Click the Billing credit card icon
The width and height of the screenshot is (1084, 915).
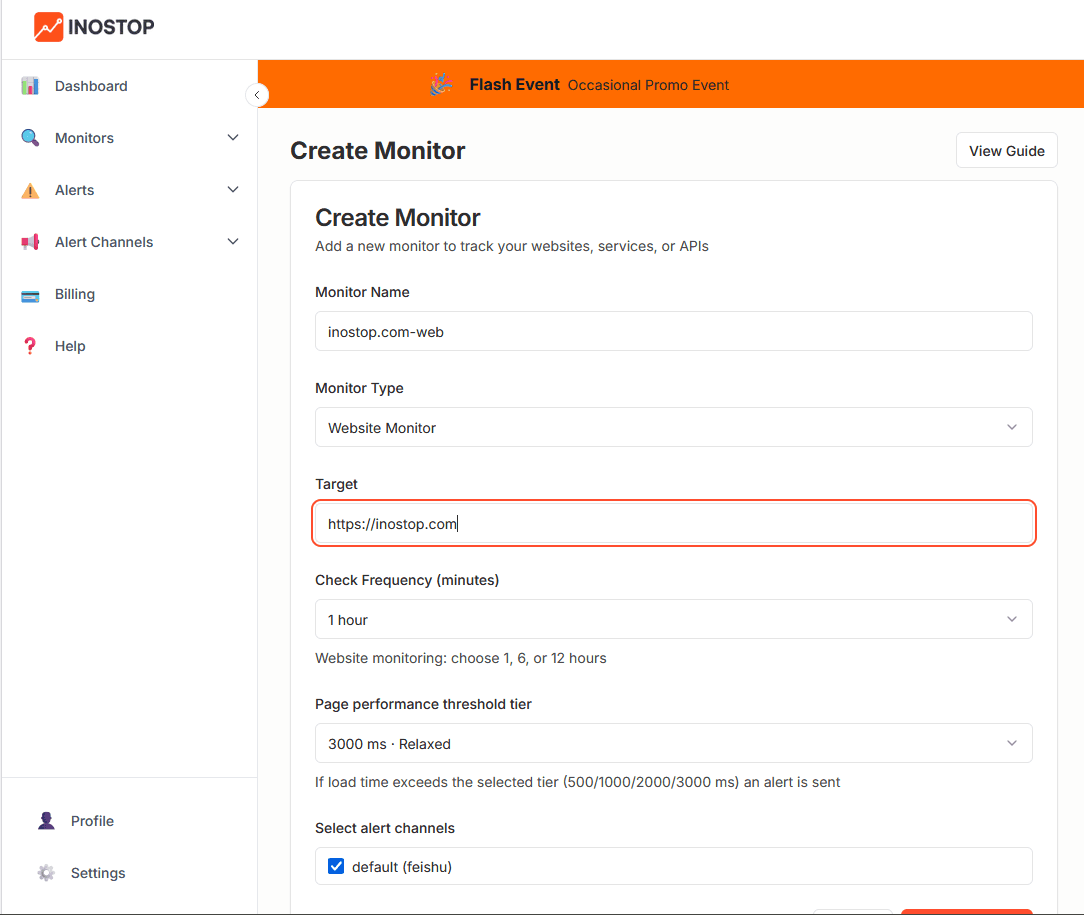[30, 294]
